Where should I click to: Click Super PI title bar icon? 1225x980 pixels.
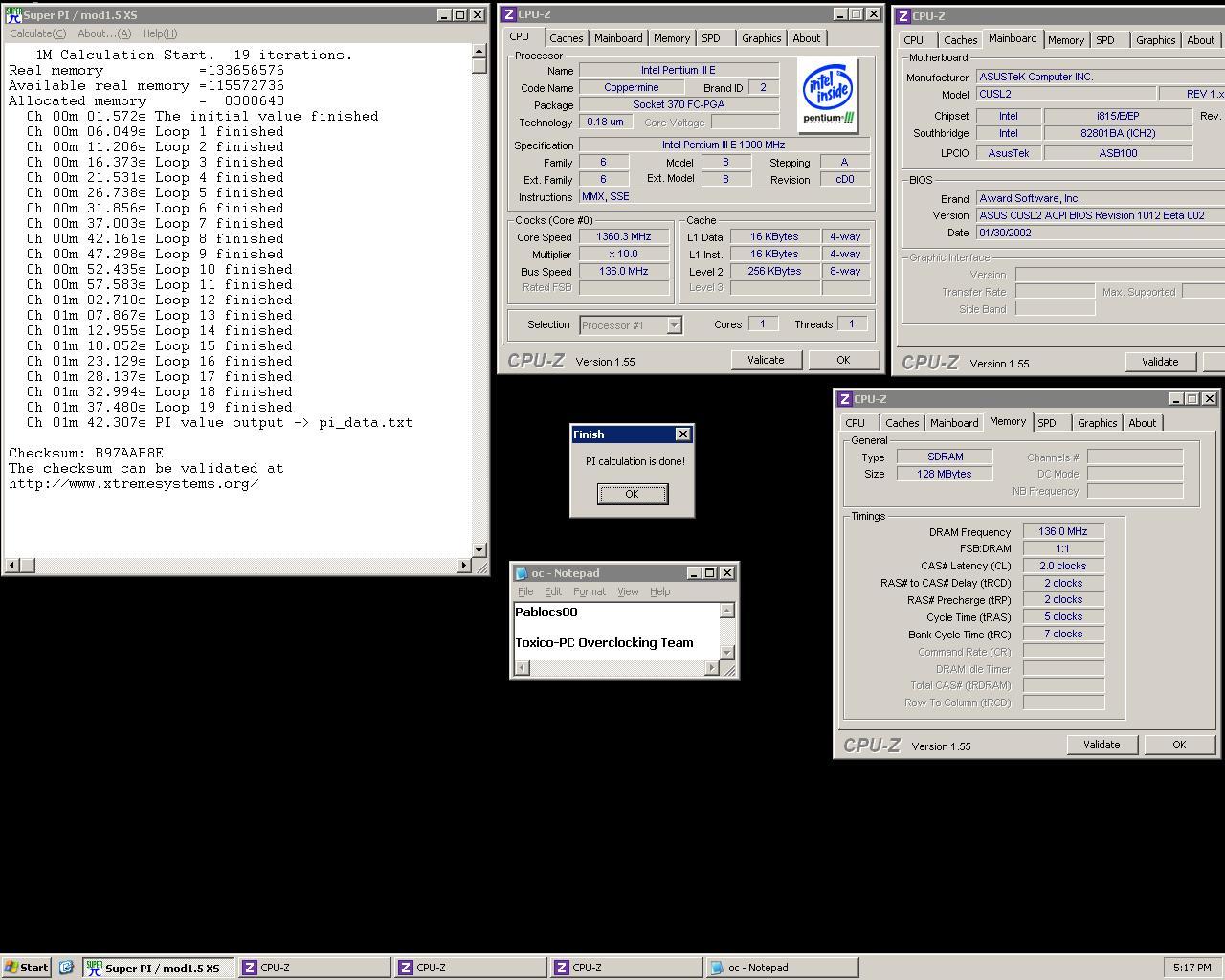pos(13,15)
